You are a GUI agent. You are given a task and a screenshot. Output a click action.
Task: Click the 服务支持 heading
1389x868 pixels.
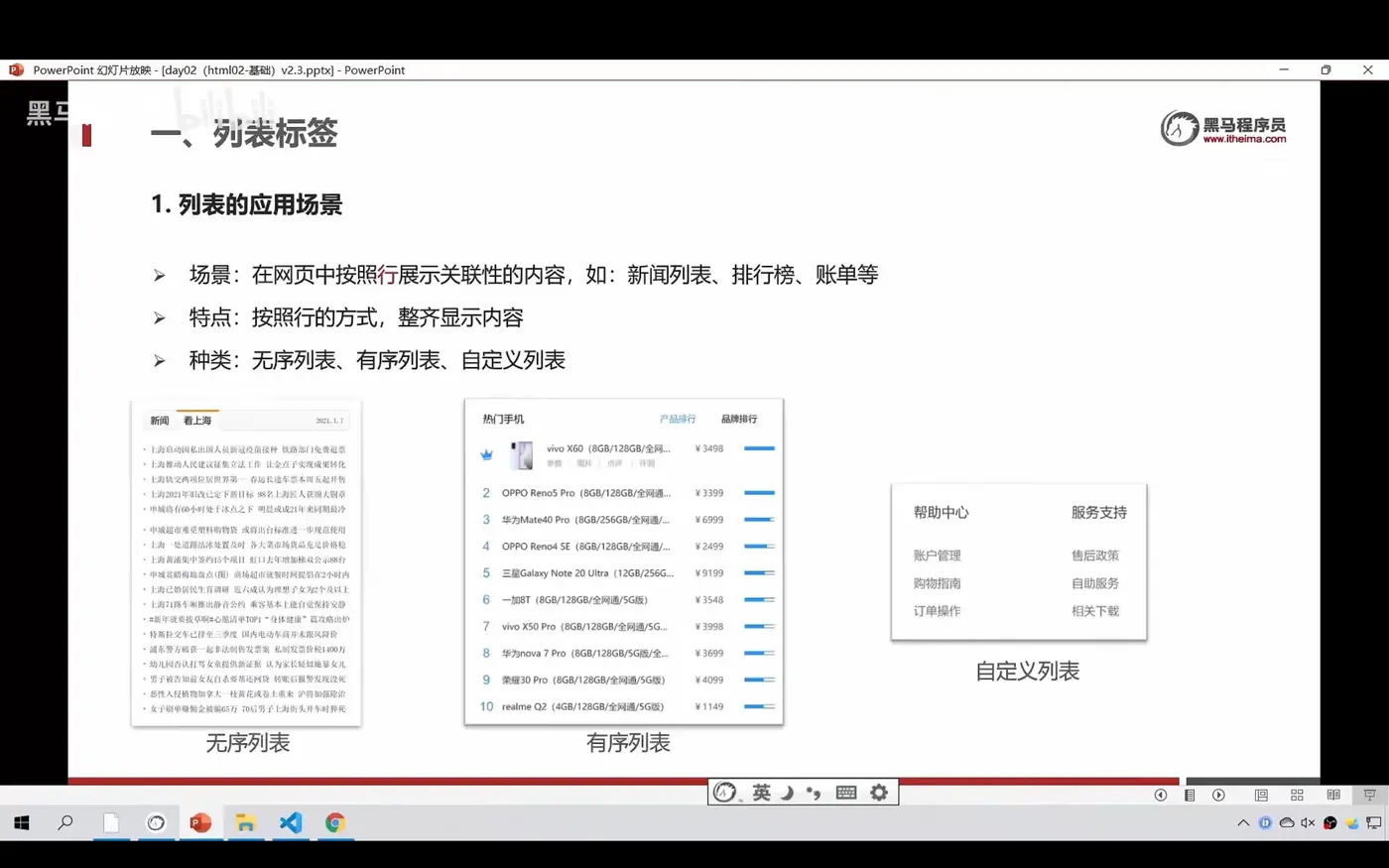click(x=1098, y=513)
